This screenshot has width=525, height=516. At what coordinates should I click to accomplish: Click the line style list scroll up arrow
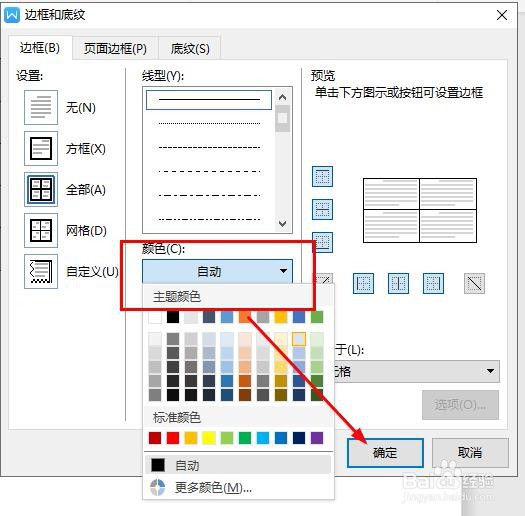point(282,97)
